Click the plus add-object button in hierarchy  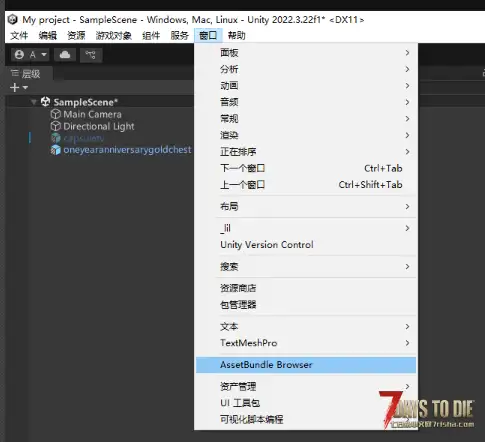15,88
